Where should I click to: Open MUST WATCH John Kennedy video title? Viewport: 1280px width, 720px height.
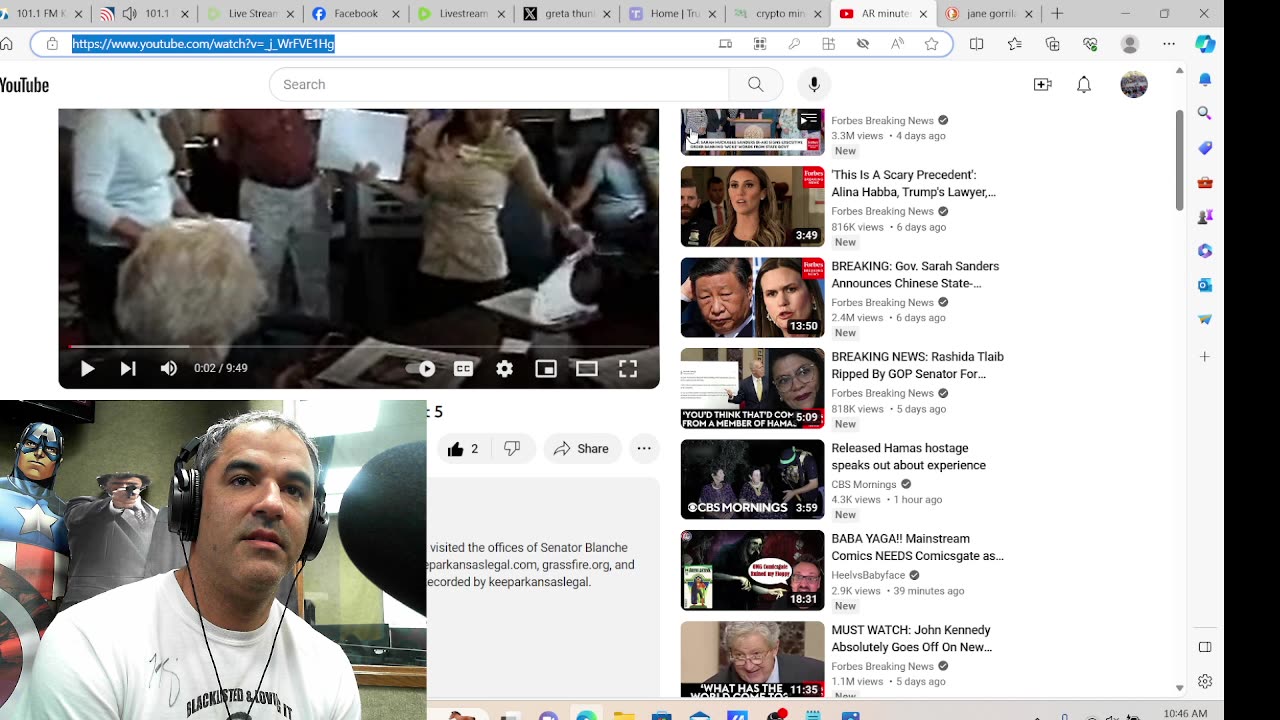tap(911, 638)
